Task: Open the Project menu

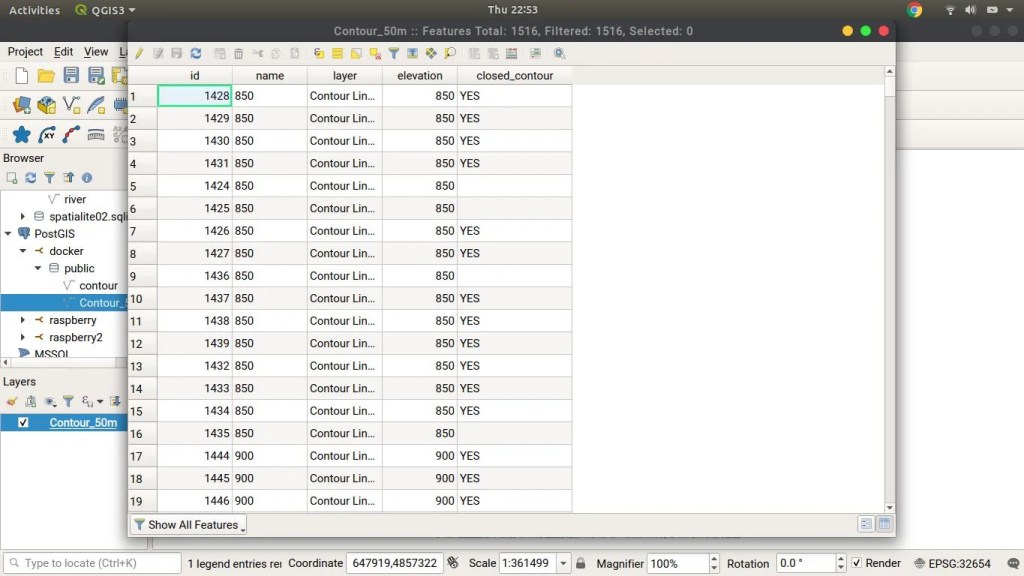Action: tap(24, 52)
